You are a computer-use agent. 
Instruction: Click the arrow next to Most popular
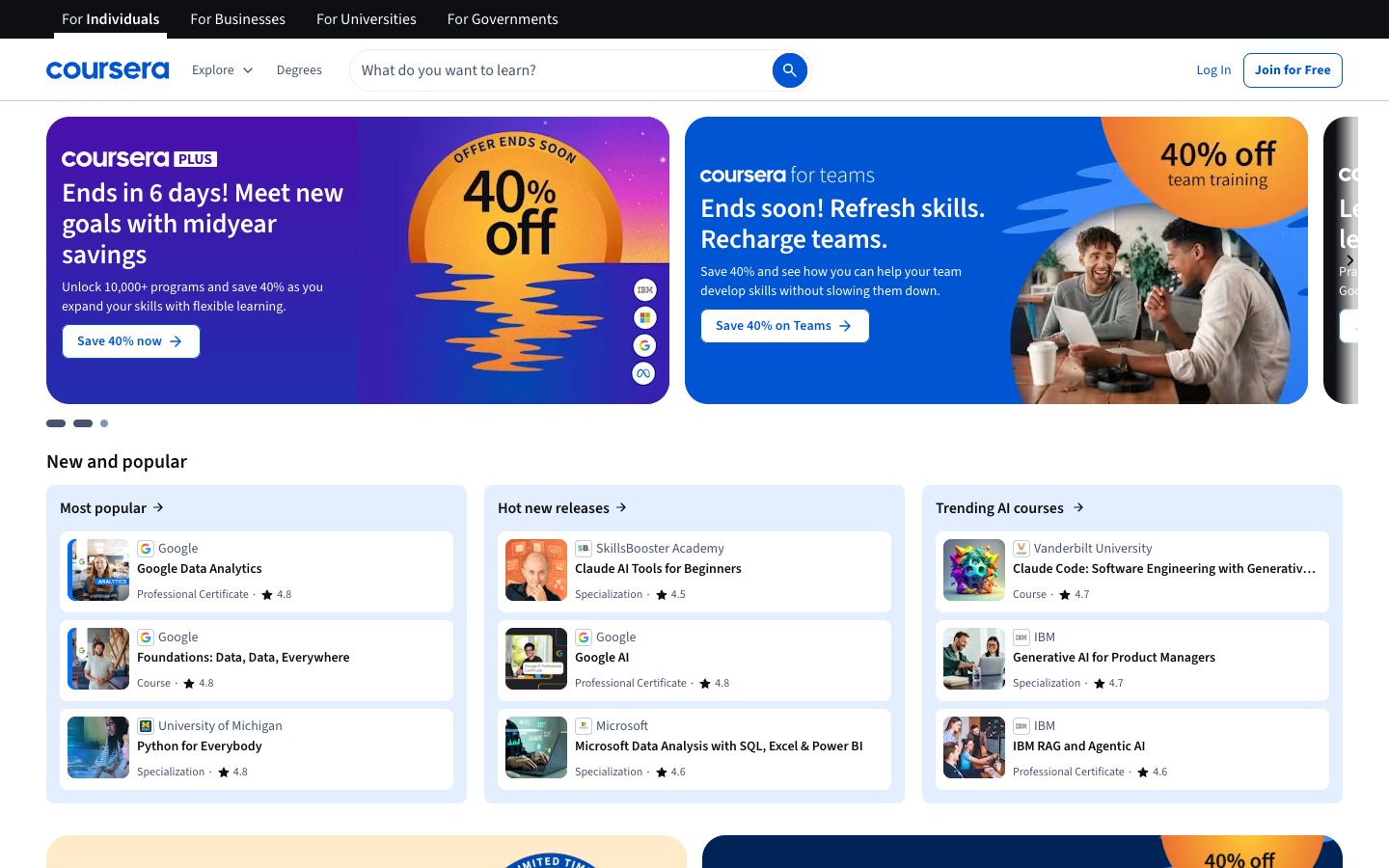[x=159, y=507]
